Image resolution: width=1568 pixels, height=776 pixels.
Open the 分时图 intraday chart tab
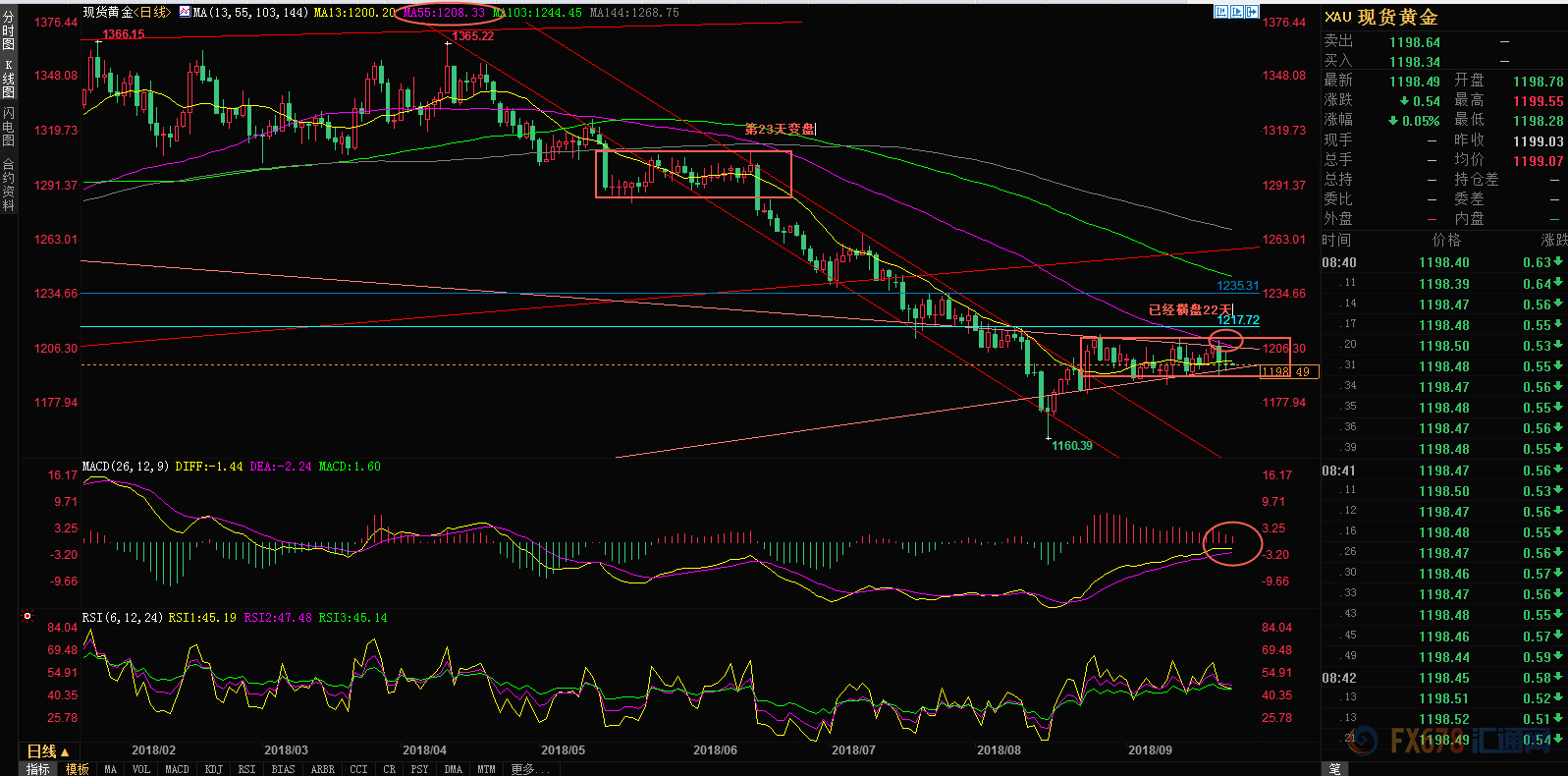point(8,30)
